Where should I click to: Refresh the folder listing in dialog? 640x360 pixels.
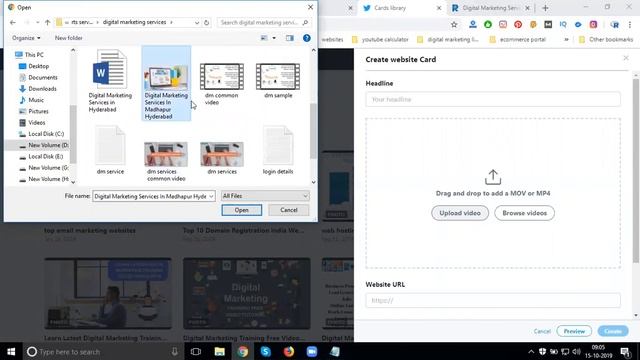click(x=207, y=22)
